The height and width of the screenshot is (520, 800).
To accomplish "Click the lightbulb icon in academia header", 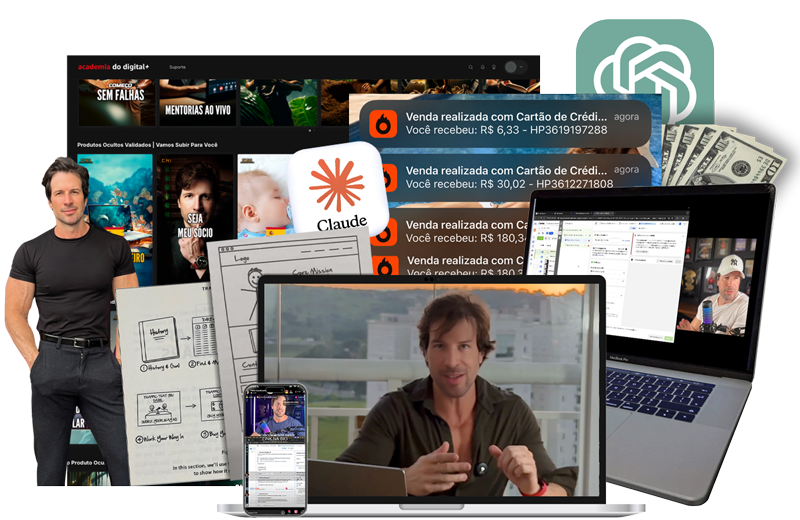I will coord(493,67).
